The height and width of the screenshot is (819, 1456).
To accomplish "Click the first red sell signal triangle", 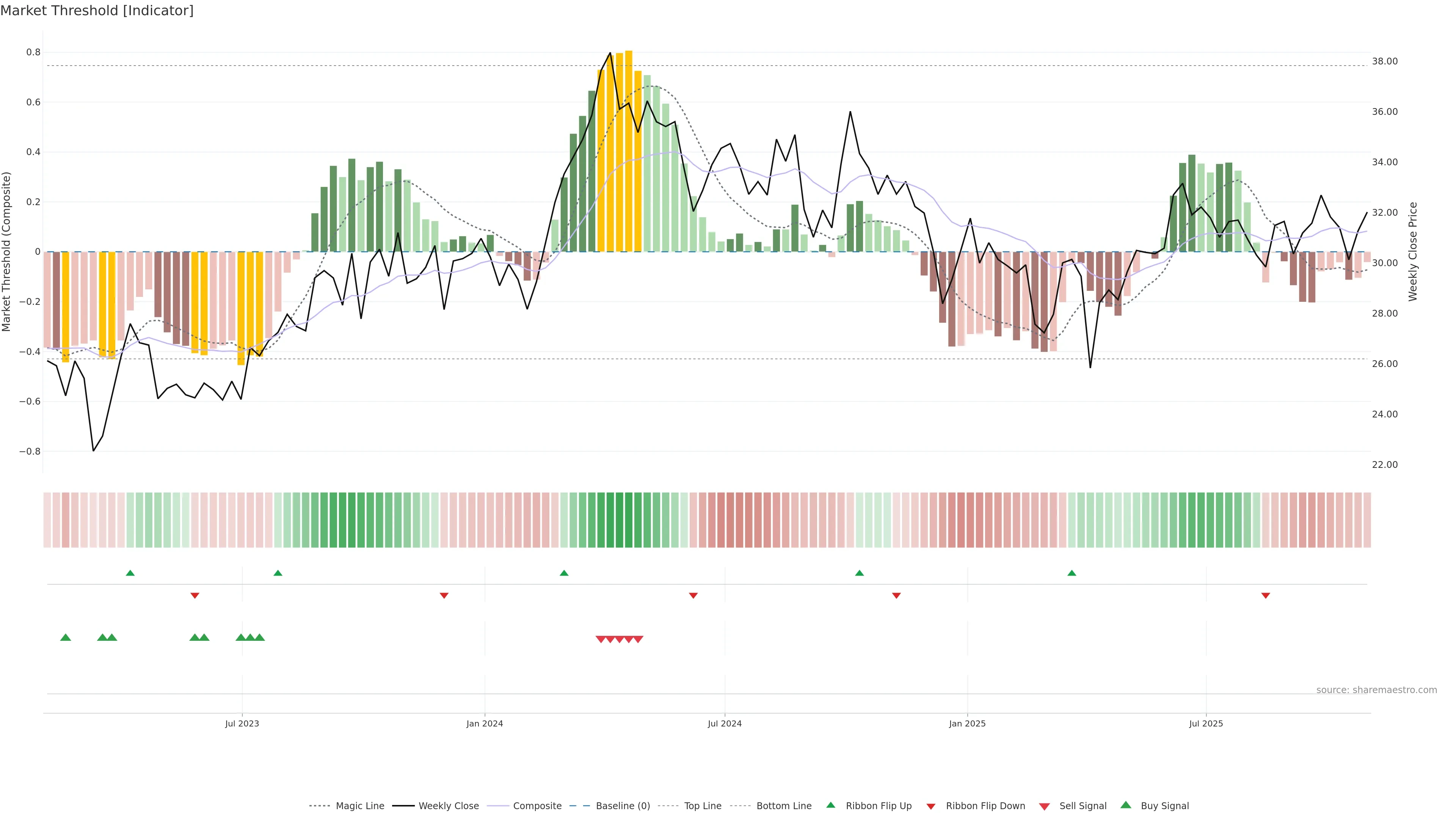I will 601,639.
